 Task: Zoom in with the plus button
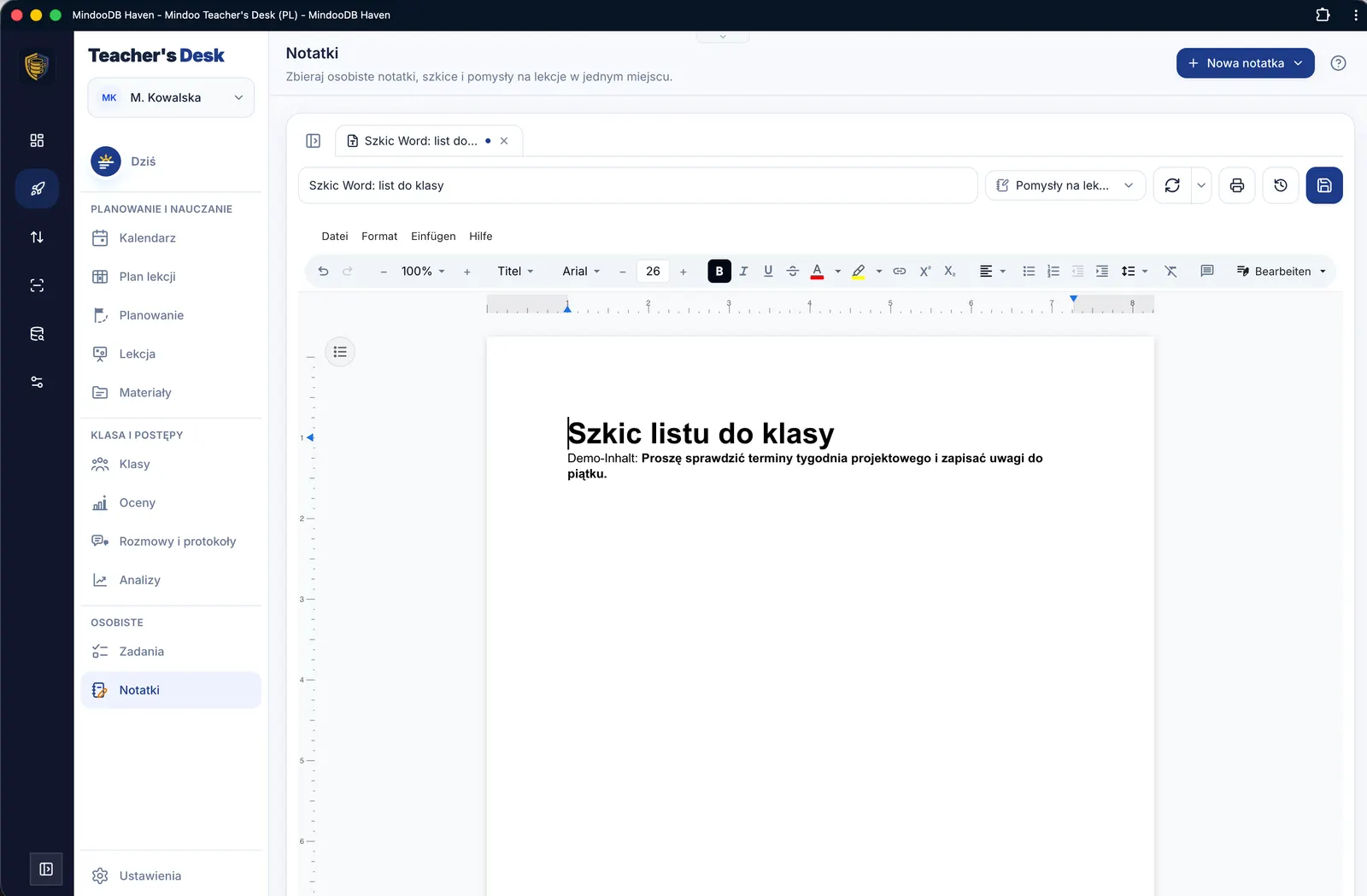(467, 272)
